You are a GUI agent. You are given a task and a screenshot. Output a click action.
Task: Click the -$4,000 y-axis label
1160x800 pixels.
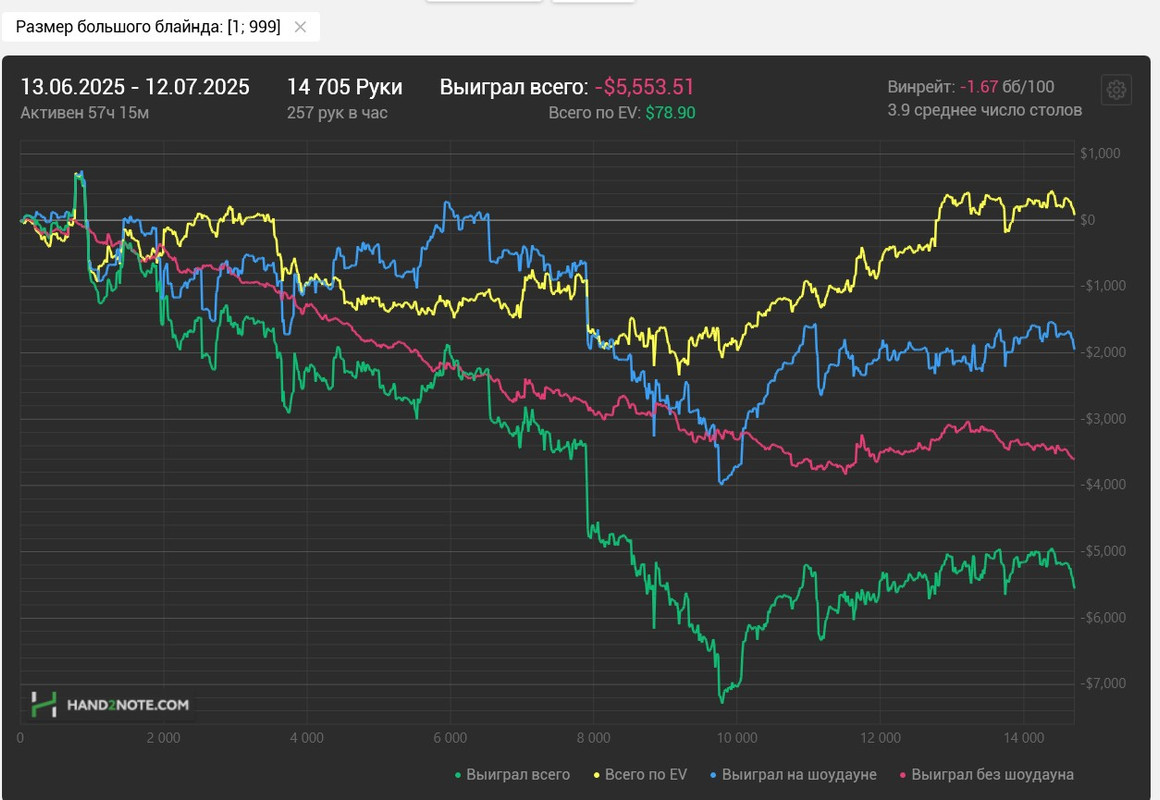point(1103,484)
